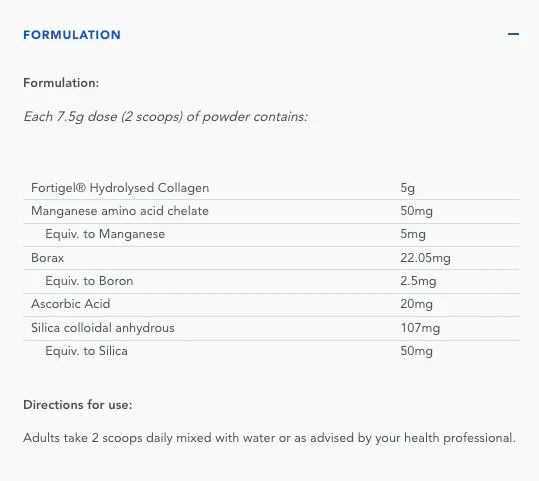Select the Ascorbic Acid row
The height and width of the screenshot is (481, 539).
[271, 305]
